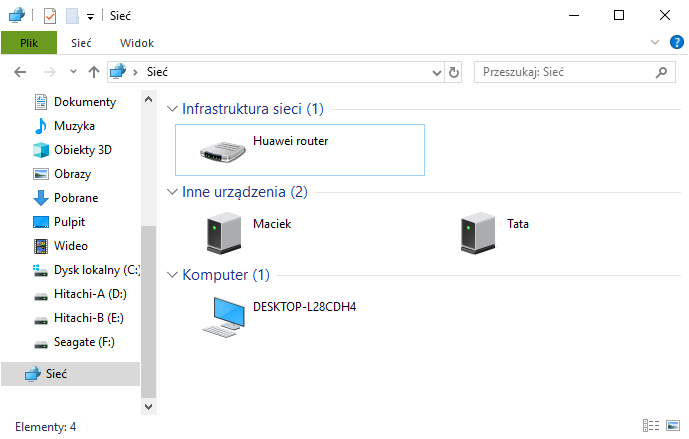Click the Properties quick access toolbar icon
The height and width of the screenshot is (439, 689).
point(50,16)
